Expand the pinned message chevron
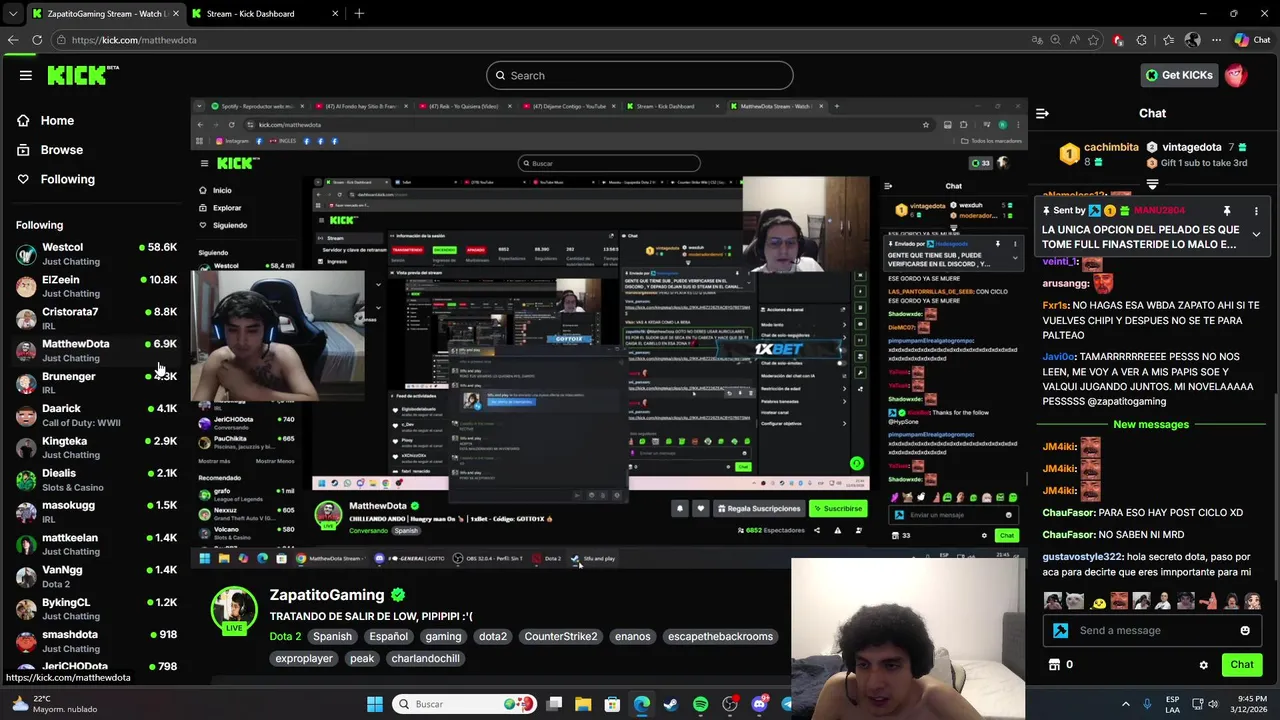The height and width of the screenshot is (720, 1280). tap(1256, 235)
